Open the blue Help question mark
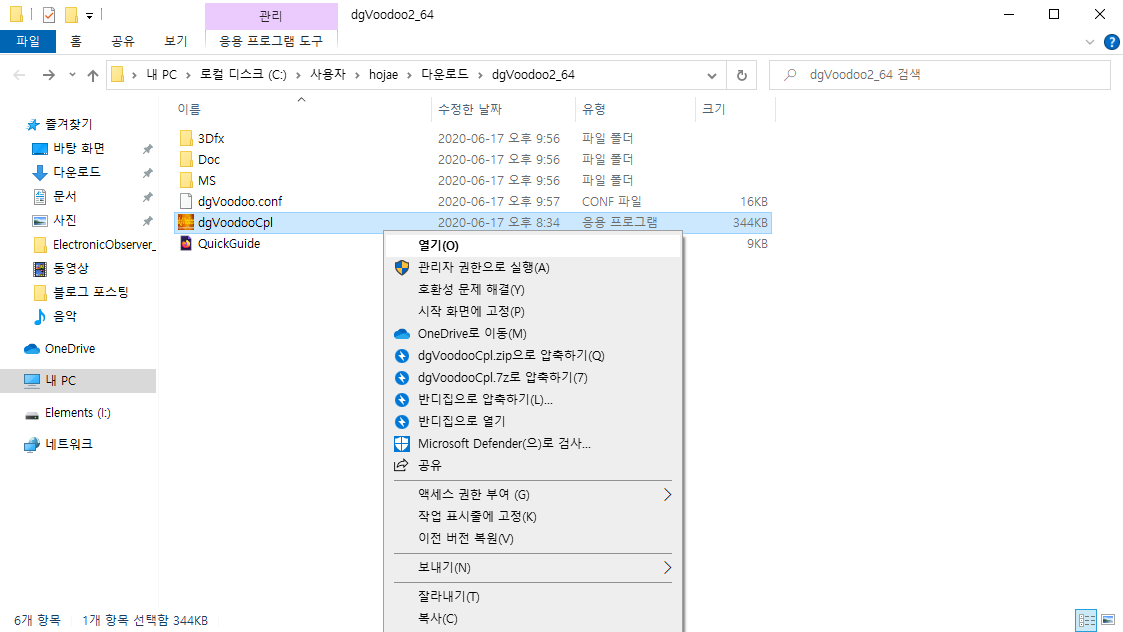 click(1112, 42)
